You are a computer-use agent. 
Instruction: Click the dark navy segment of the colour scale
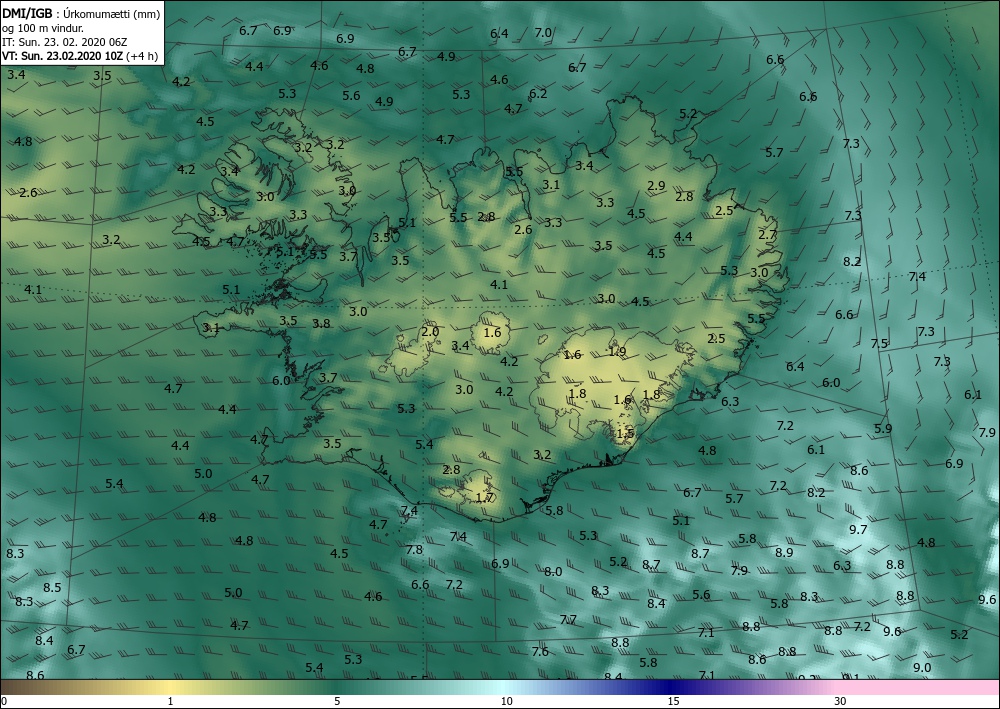(x=670, y=687)
